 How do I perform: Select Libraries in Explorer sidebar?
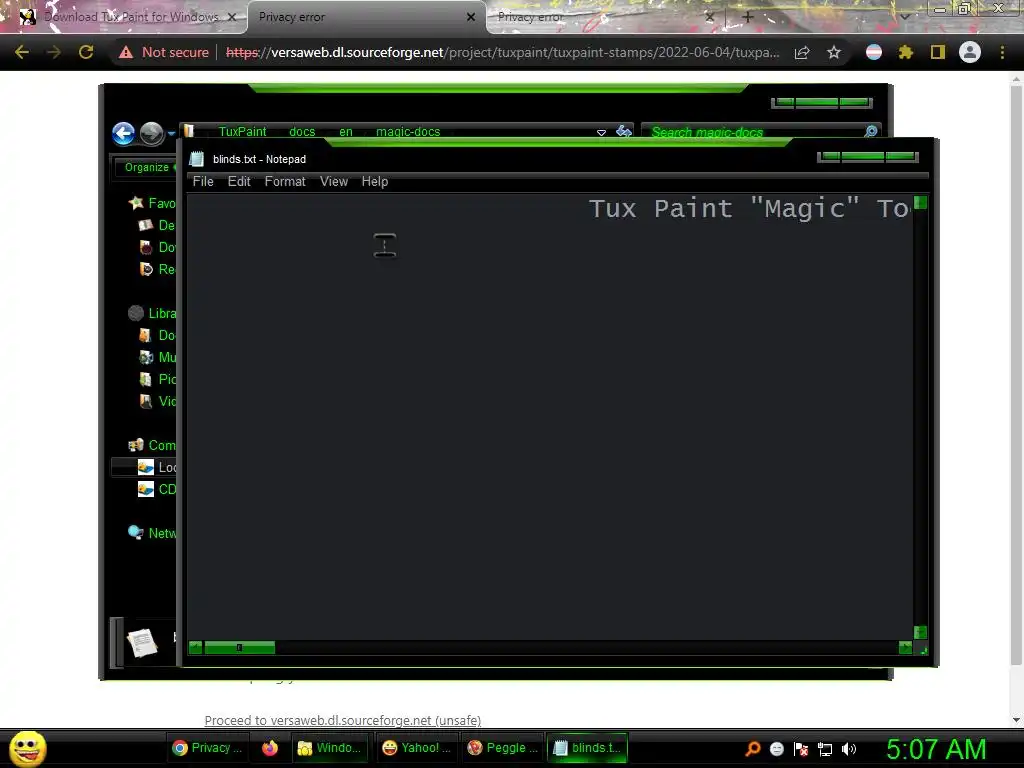coord(153,313)
